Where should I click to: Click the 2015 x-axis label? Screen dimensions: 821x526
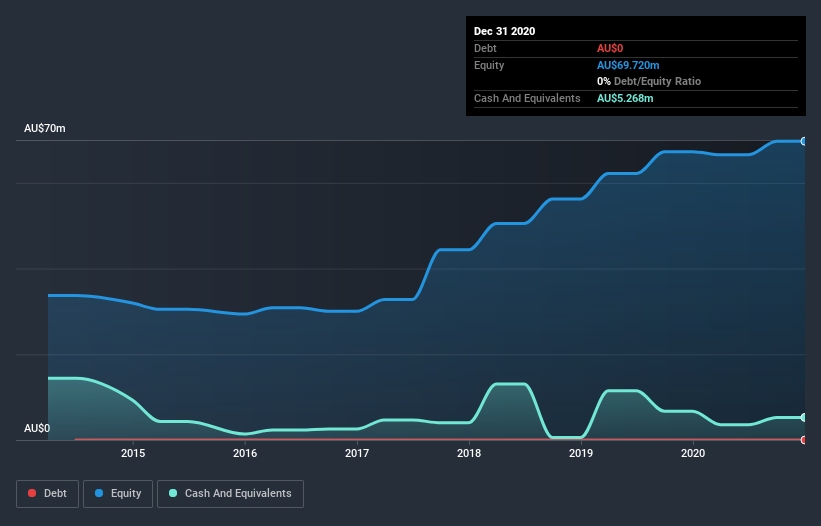[133, 453]
